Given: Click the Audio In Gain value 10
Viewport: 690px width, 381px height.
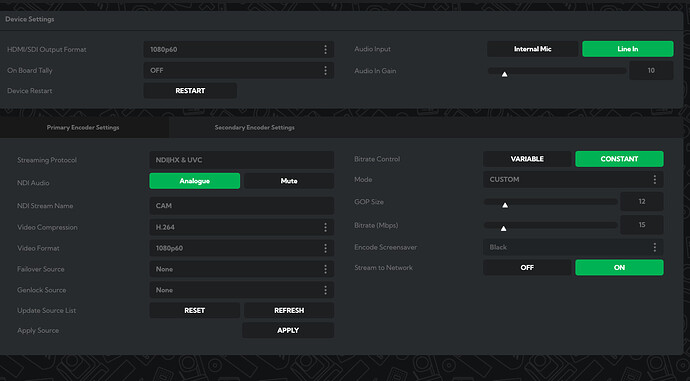Looking at the screenshot, I should pos(651,70).
